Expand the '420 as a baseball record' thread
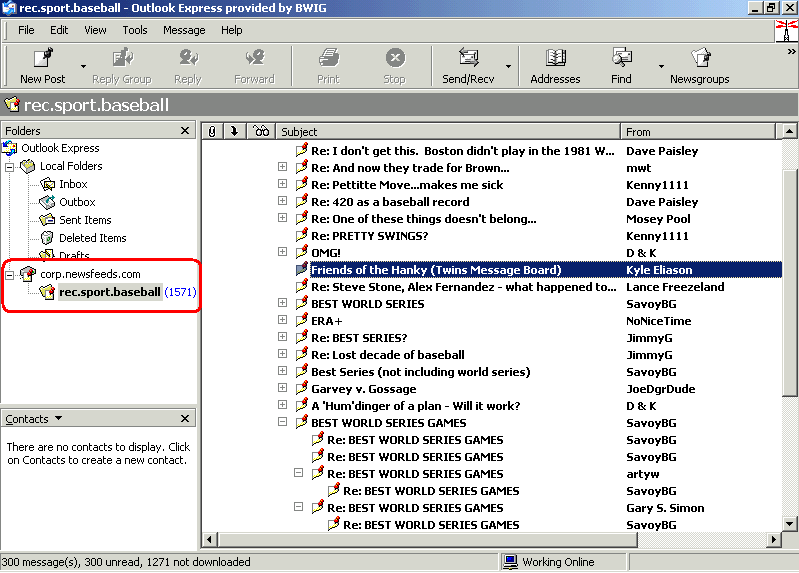This screenshot has width=799, height=573. [282, 201]
